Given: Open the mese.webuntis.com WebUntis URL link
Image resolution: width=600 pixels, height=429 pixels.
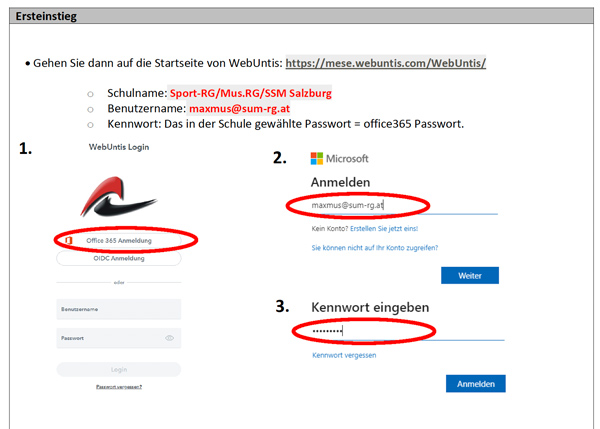Looking at the screenshot, I should pyautogui.click(x=386, y=63).
